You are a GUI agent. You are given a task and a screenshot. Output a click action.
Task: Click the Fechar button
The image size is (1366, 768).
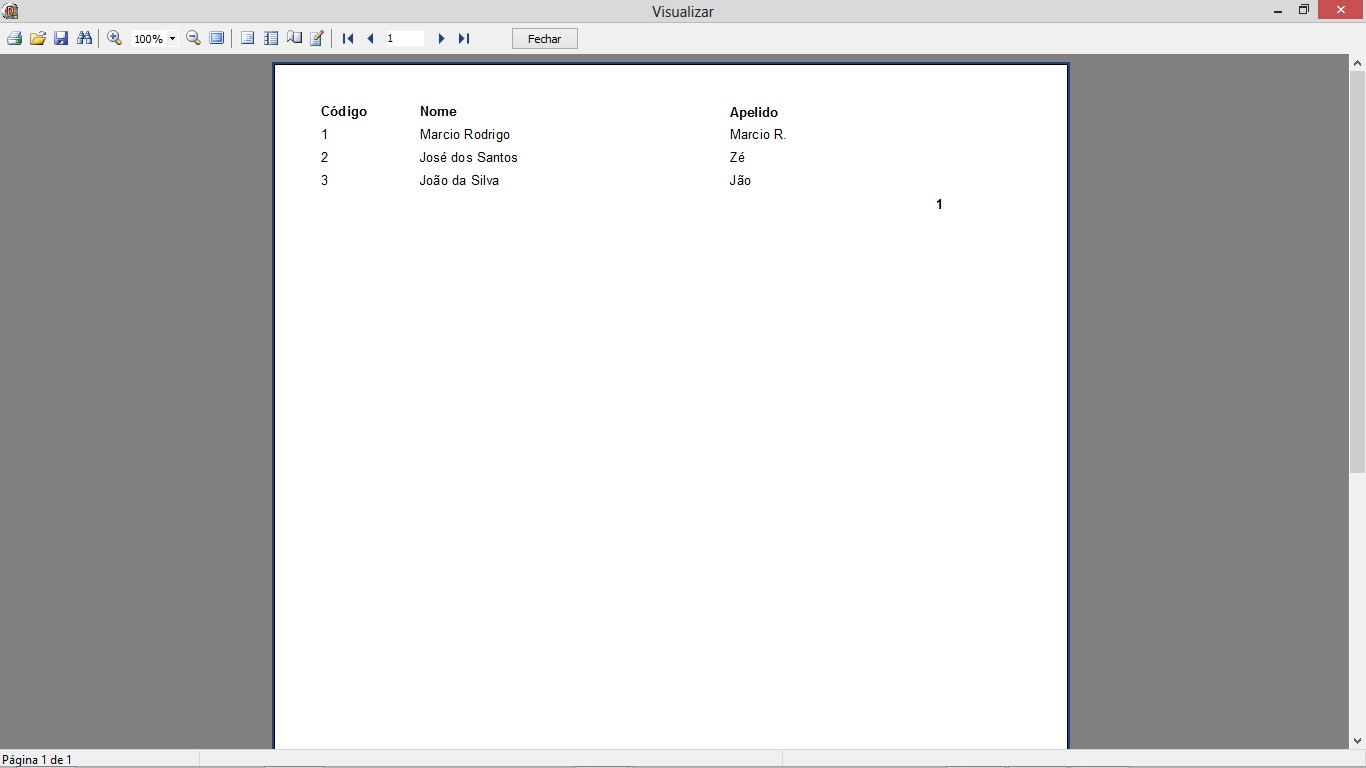(544, 38)
